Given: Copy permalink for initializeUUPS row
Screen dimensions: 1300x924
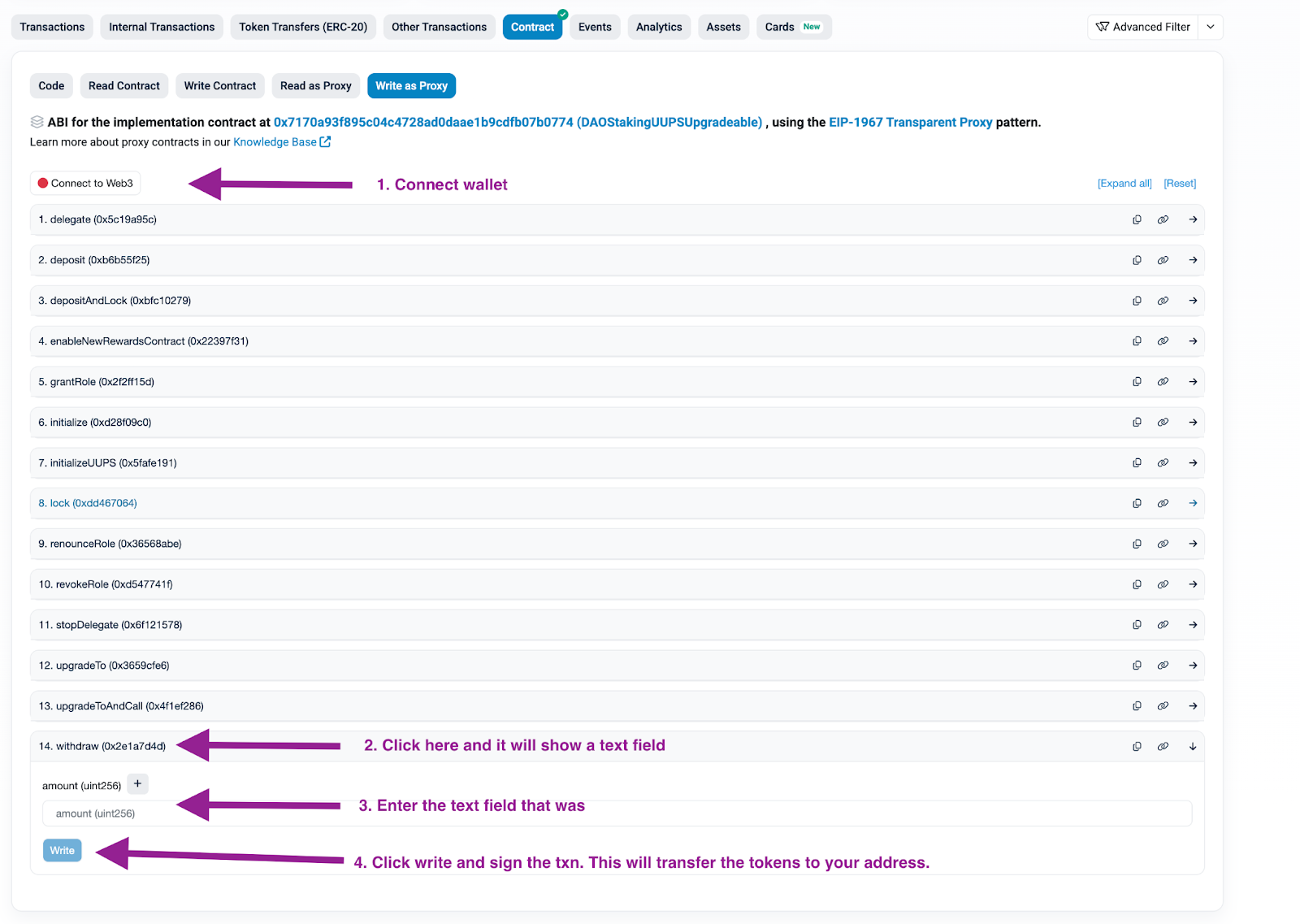Looking at the screenshot, I should coord(1163,463).
